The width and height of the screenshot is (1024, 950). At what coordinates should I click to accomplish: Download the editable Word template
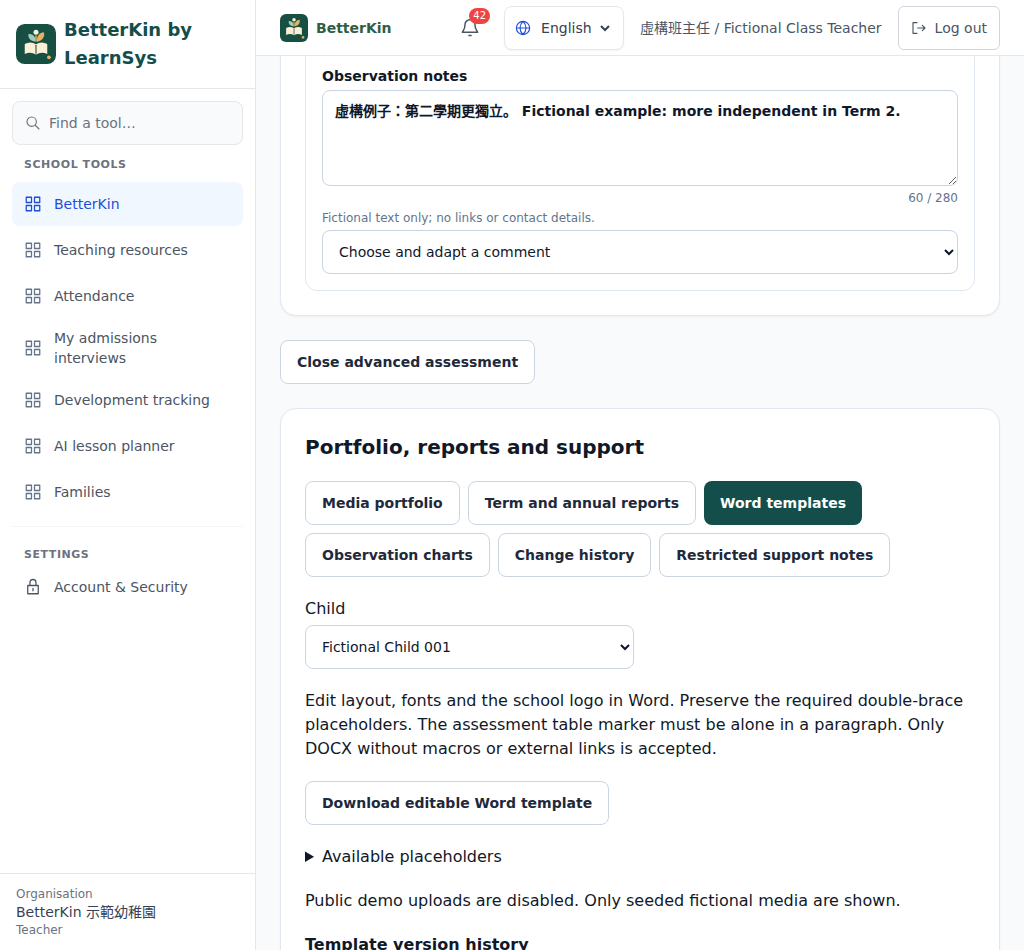[456, 803]
